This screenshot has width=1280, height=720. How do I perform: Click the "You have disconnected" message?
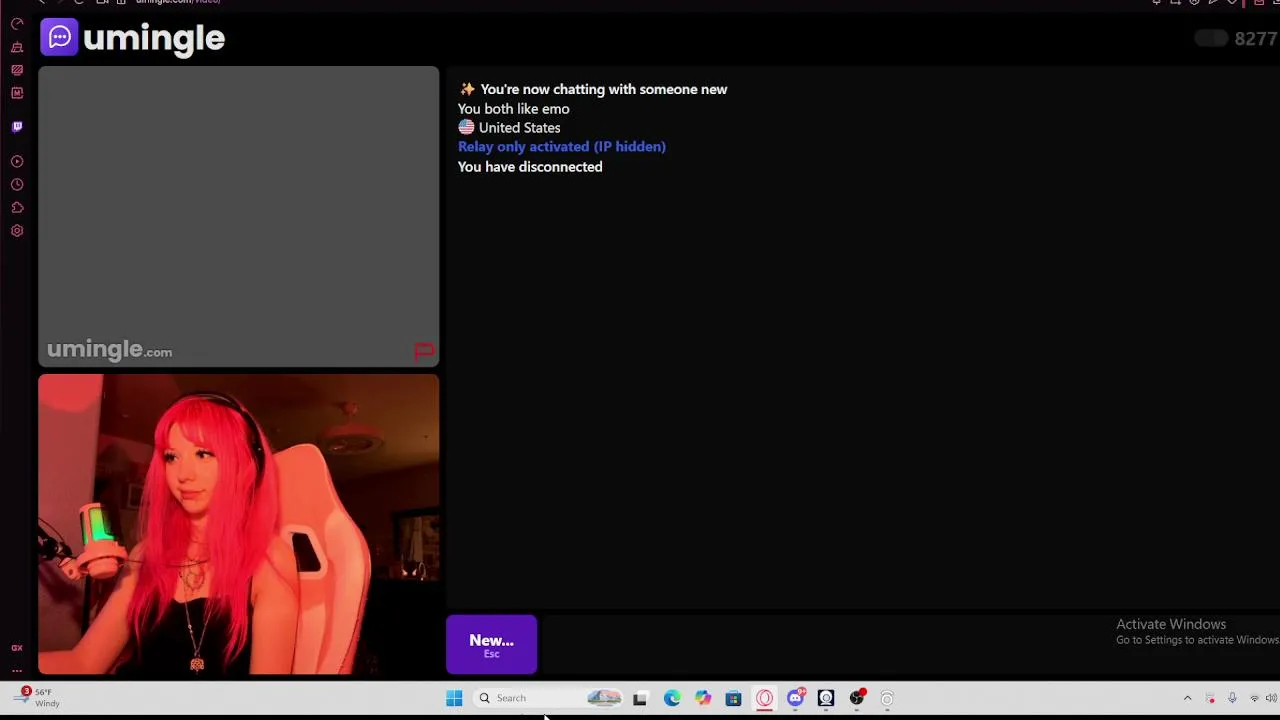530,167
